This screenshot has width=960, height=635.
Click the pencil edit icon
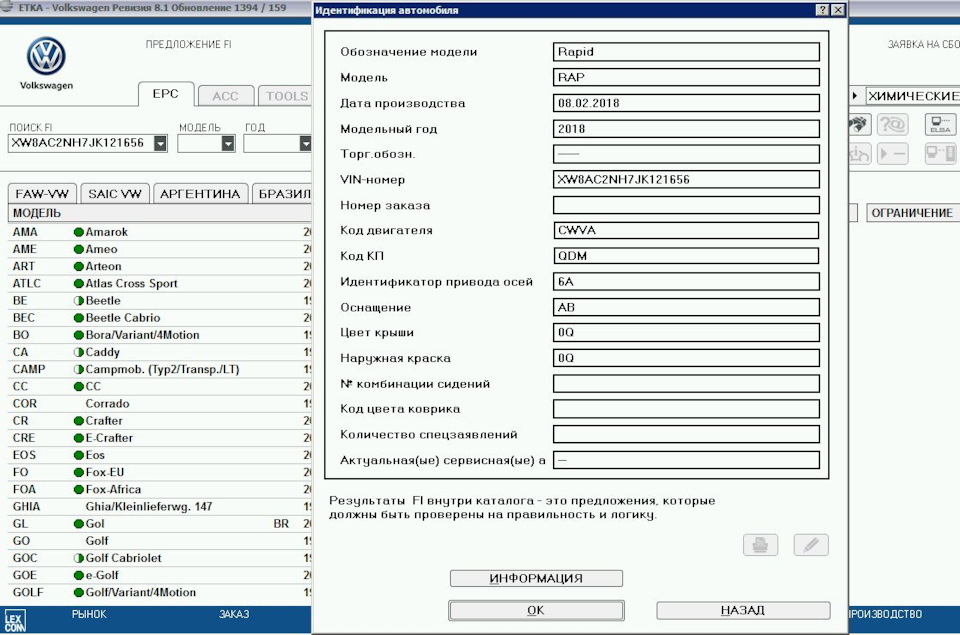(811, 545)
